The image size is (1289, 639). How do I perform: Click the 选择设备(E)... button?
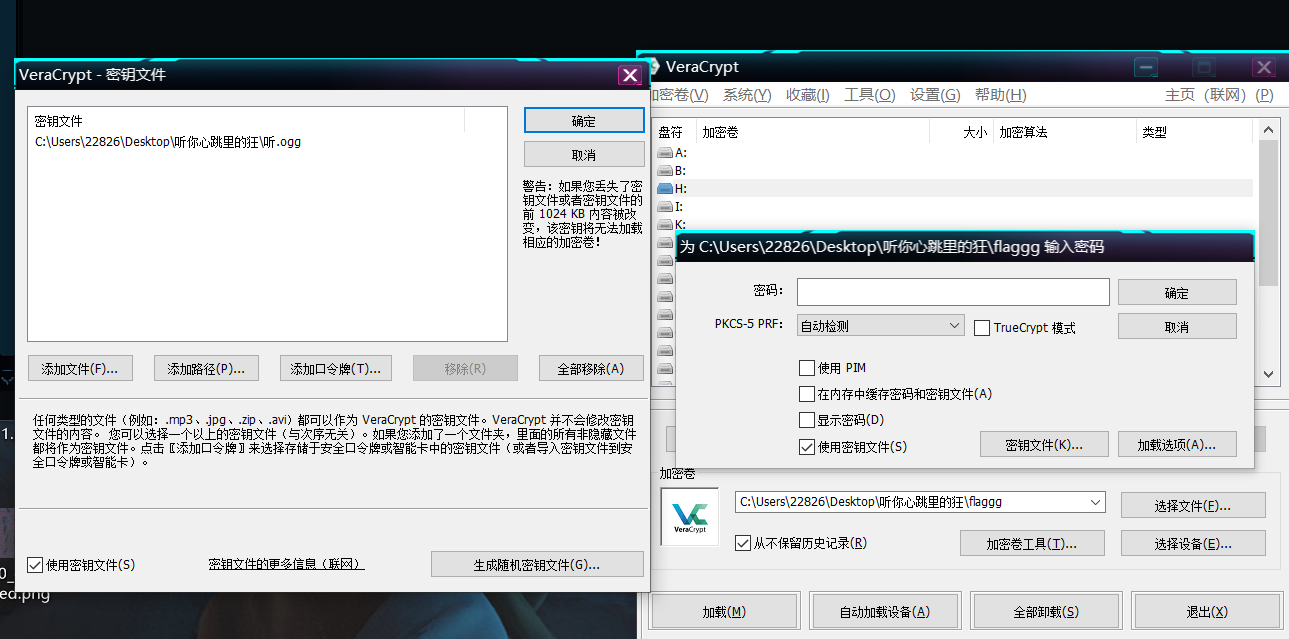click(x=1193, y=544)
